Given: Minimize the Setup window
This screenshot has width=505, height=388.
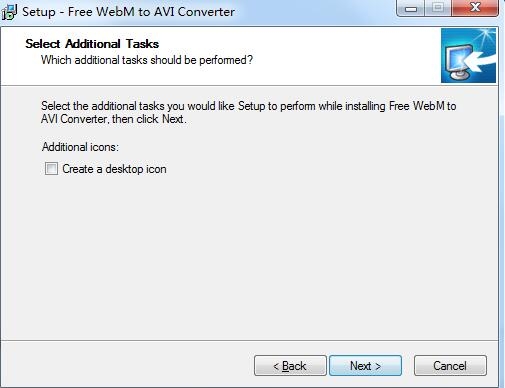Looking at the screenshot, I should (411, 8).
